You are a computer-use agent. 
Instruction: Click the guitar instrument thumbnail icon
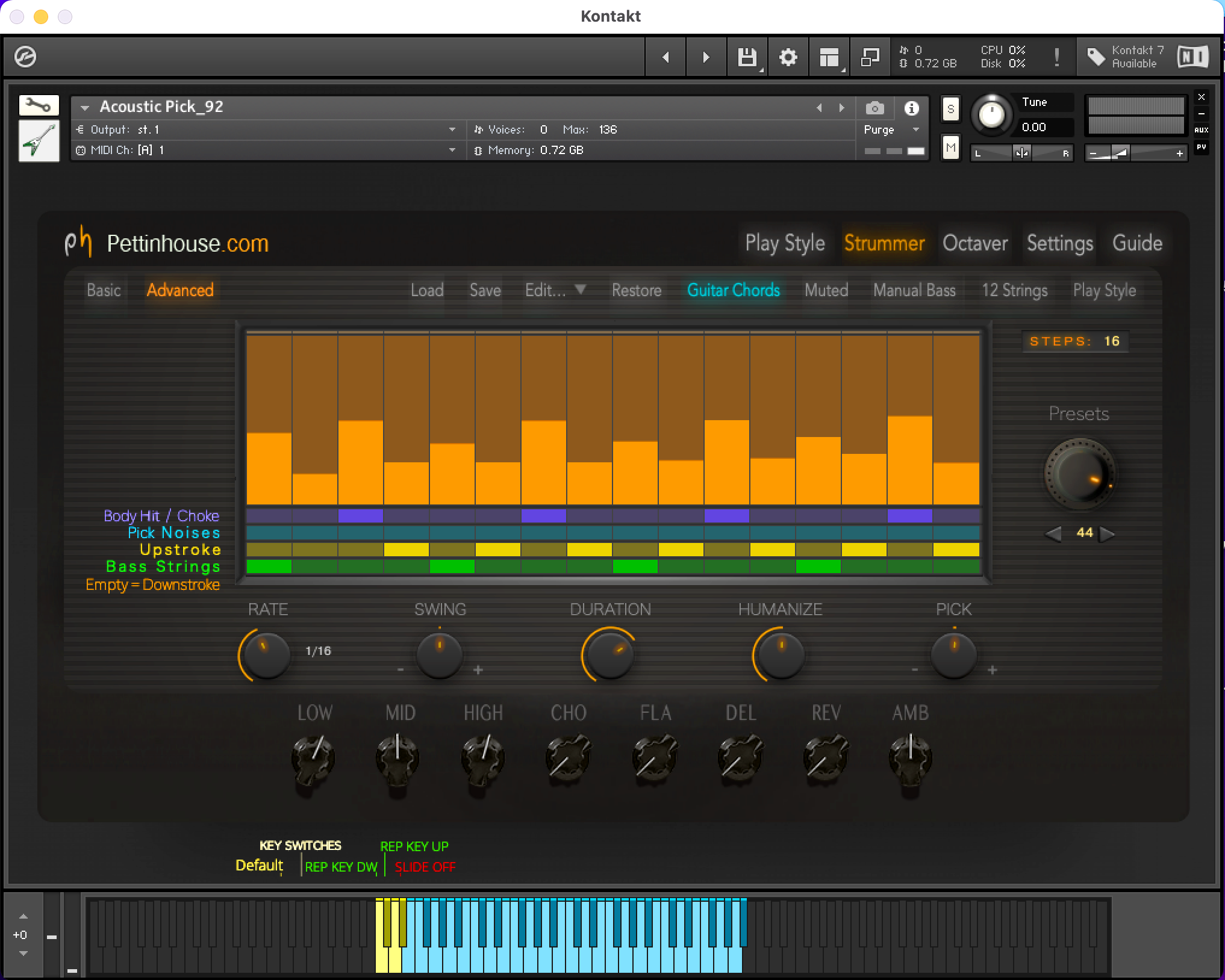[39, 141]
